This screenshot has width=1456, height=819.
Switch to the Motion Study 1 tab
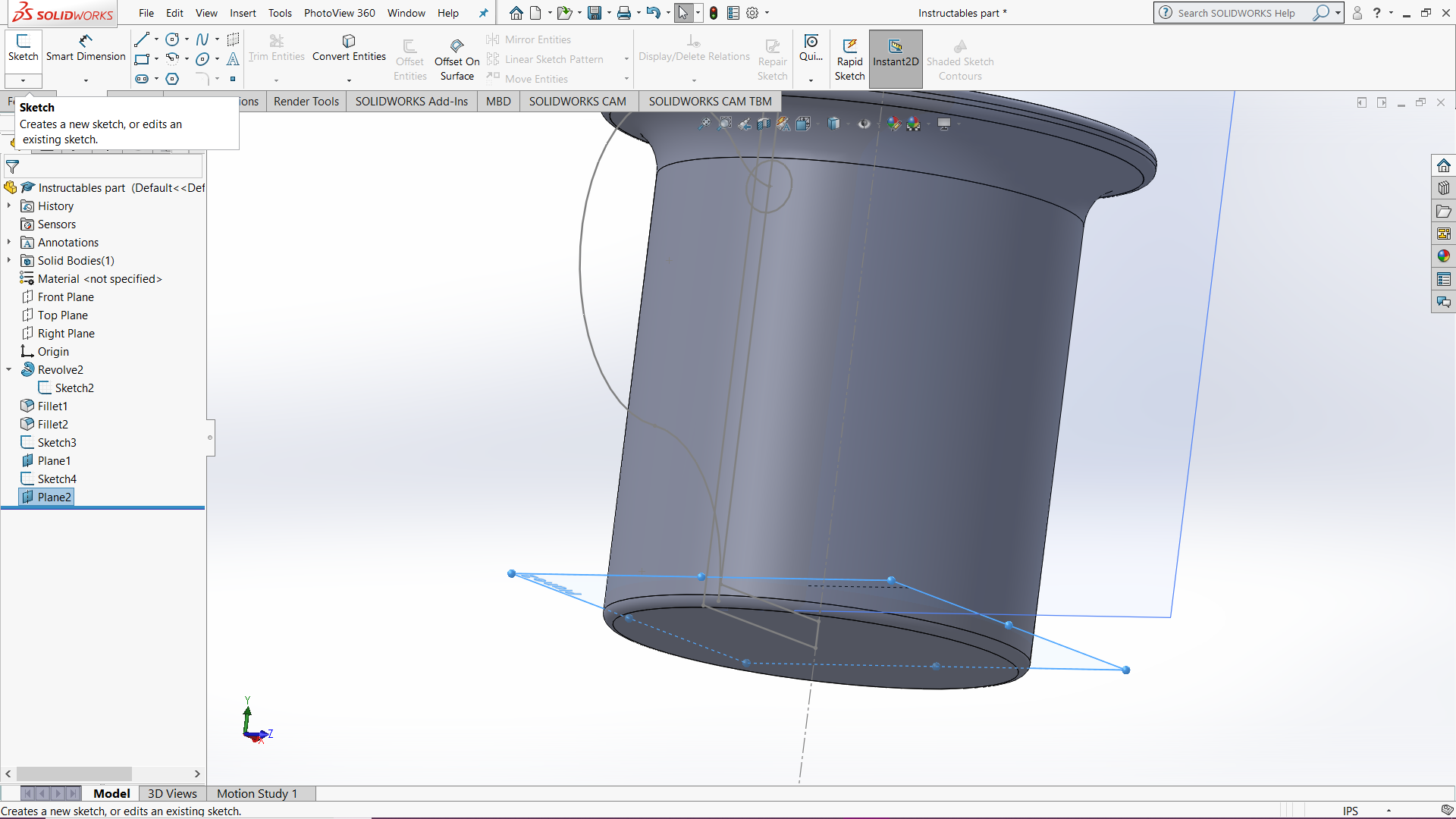[256, 793]
